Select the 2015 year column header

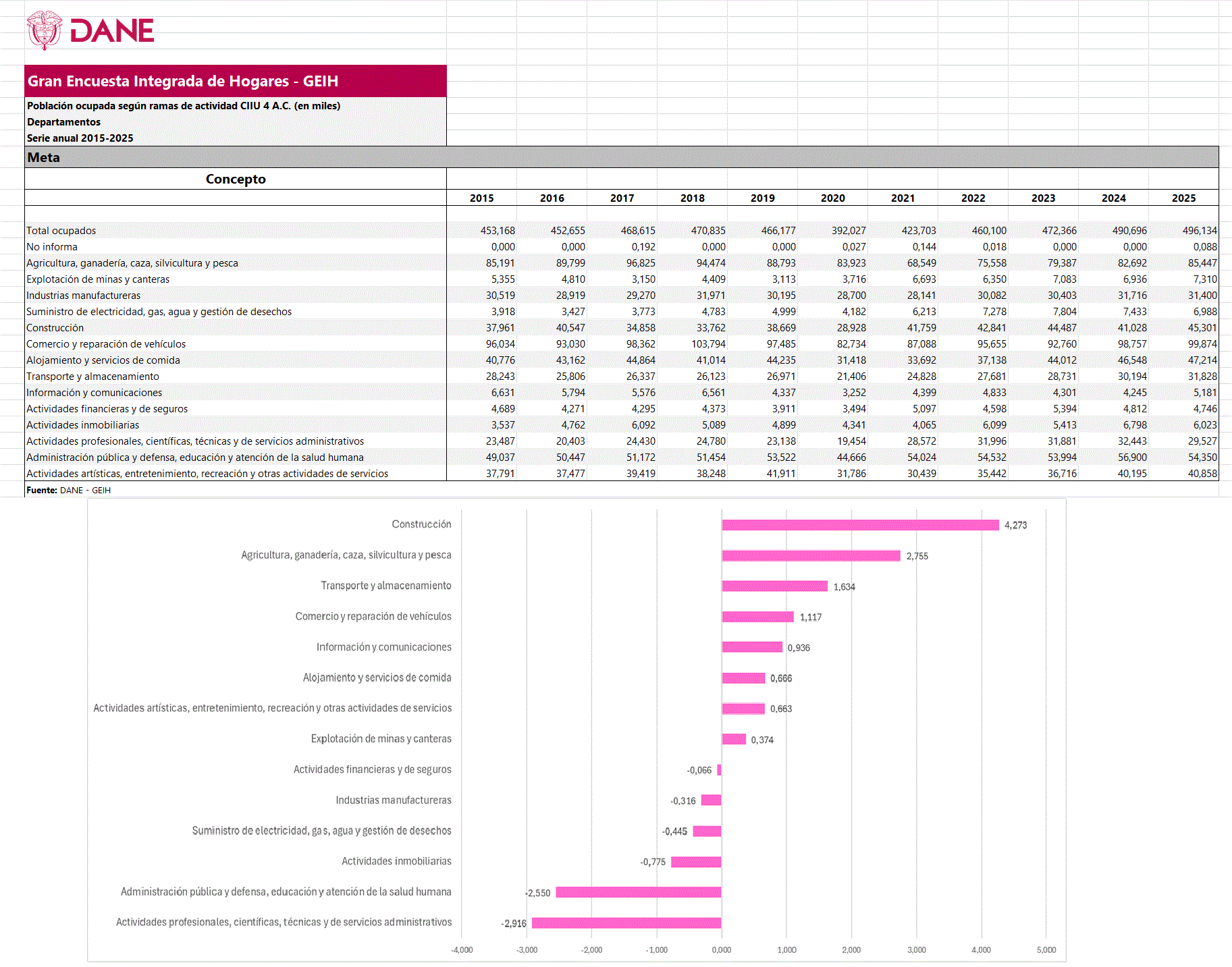pyautogui.click(x=481, y=198)
